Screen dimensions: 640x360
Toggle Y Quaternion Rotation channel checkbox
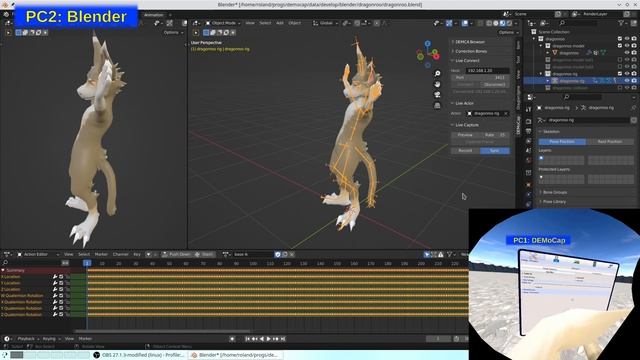coord(61,308)
